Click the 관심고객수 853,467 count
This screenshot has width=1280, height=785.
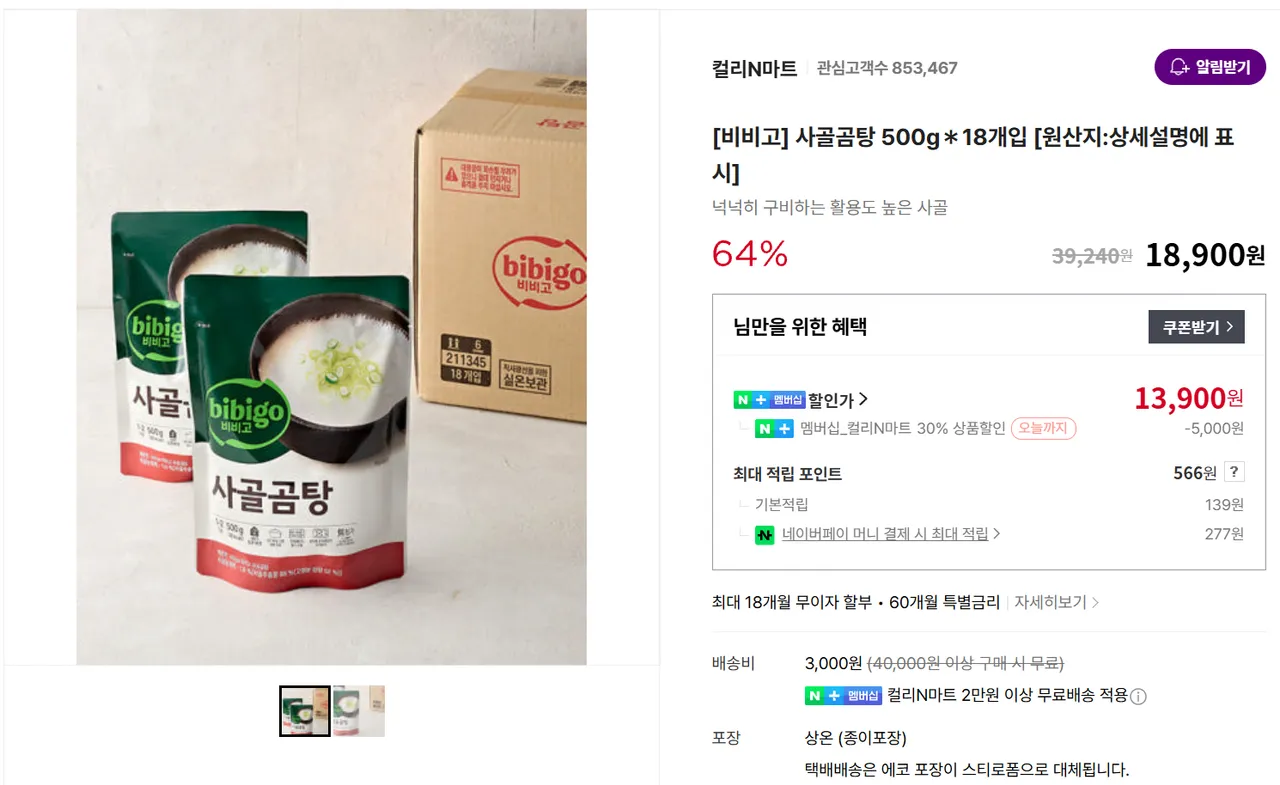(887, 68)
